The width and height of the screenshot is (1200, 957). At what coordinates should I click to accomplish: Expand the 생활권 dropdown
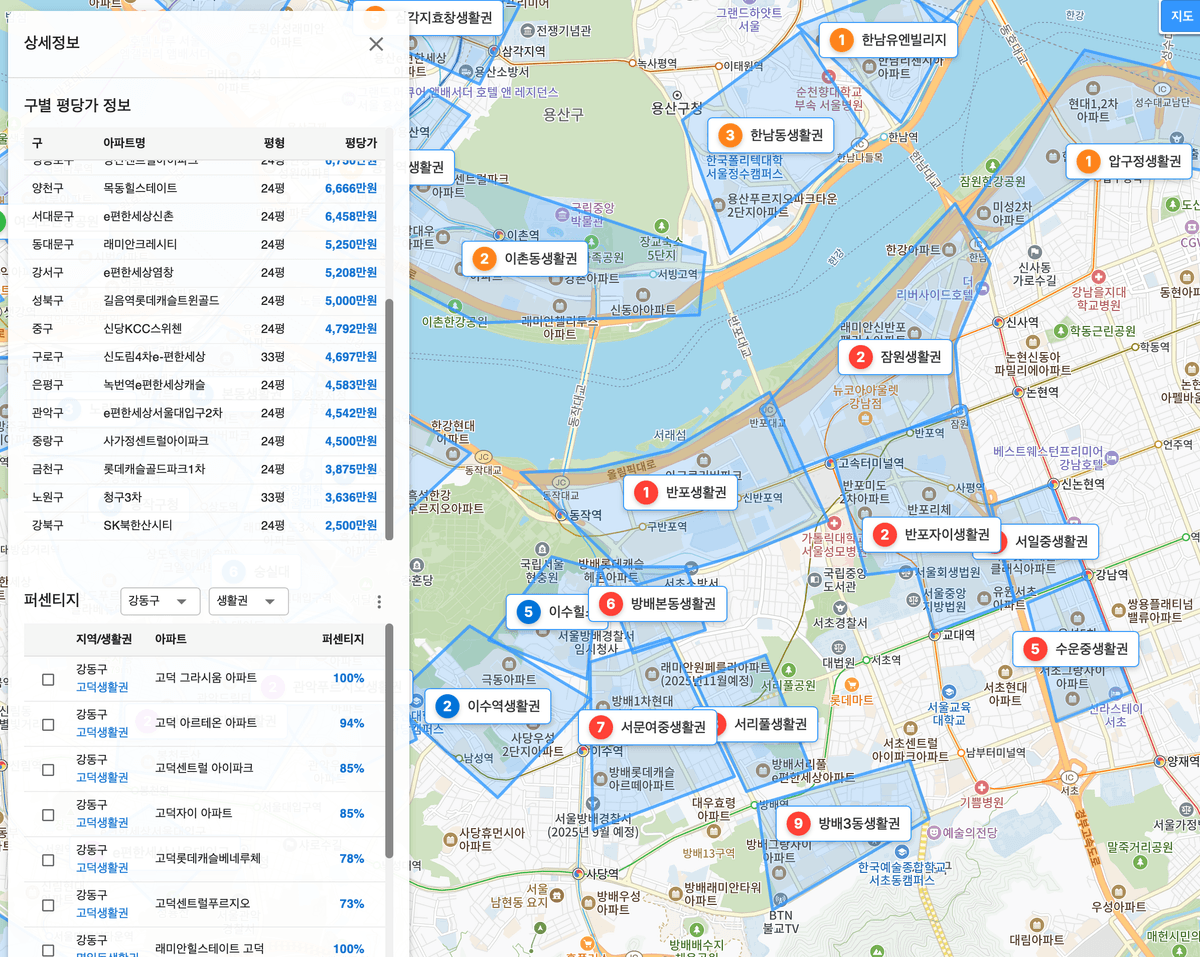(248, 601)
